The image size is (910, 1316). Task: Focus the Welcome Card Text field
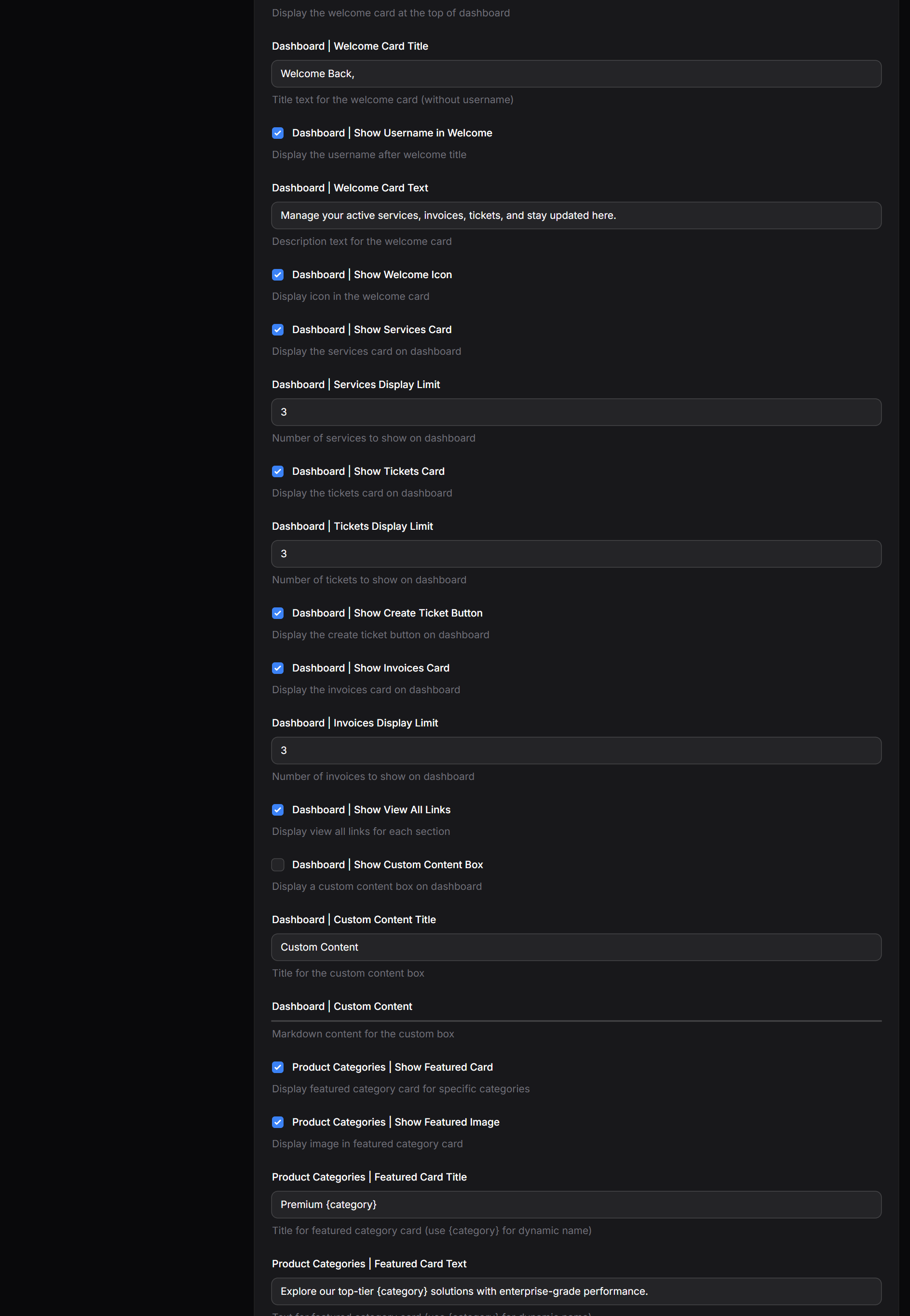click(x=576, y=215)
